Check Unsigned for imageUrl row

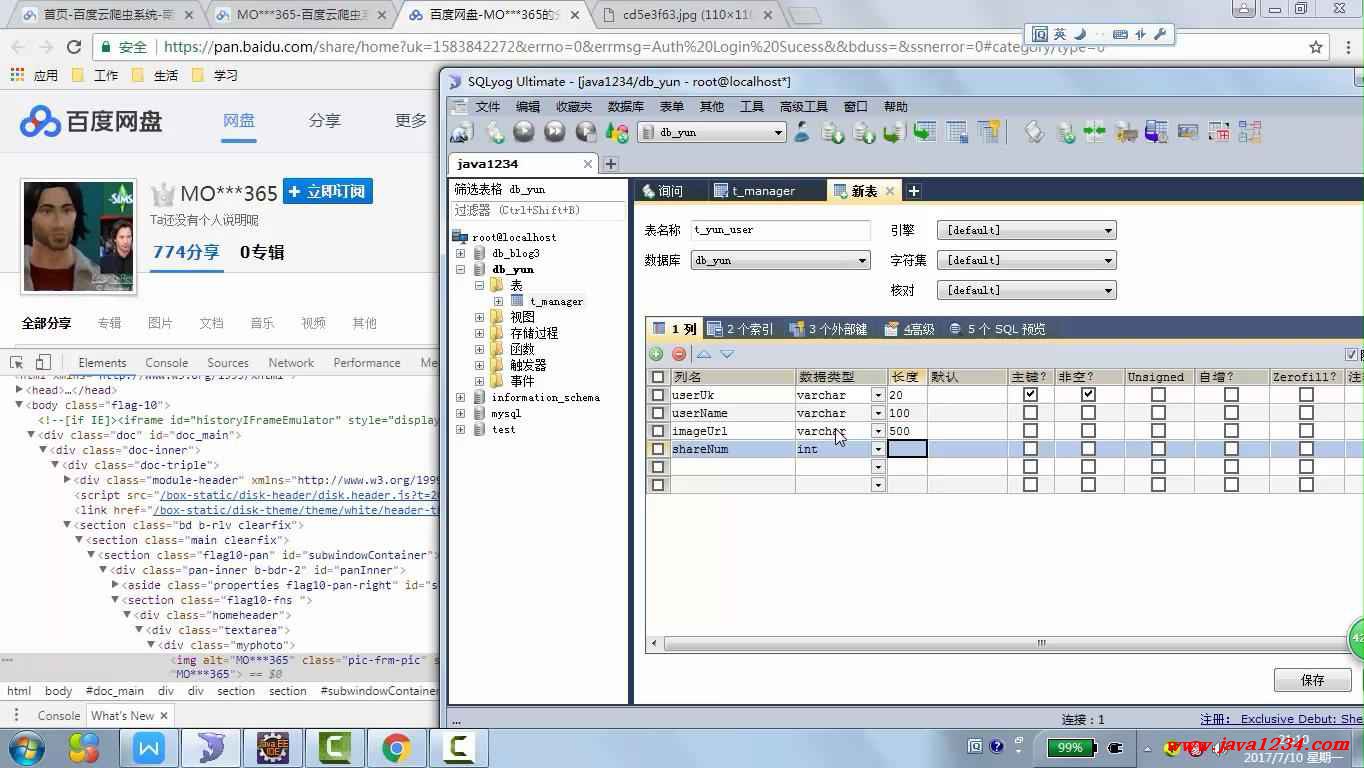(1158, 431)
